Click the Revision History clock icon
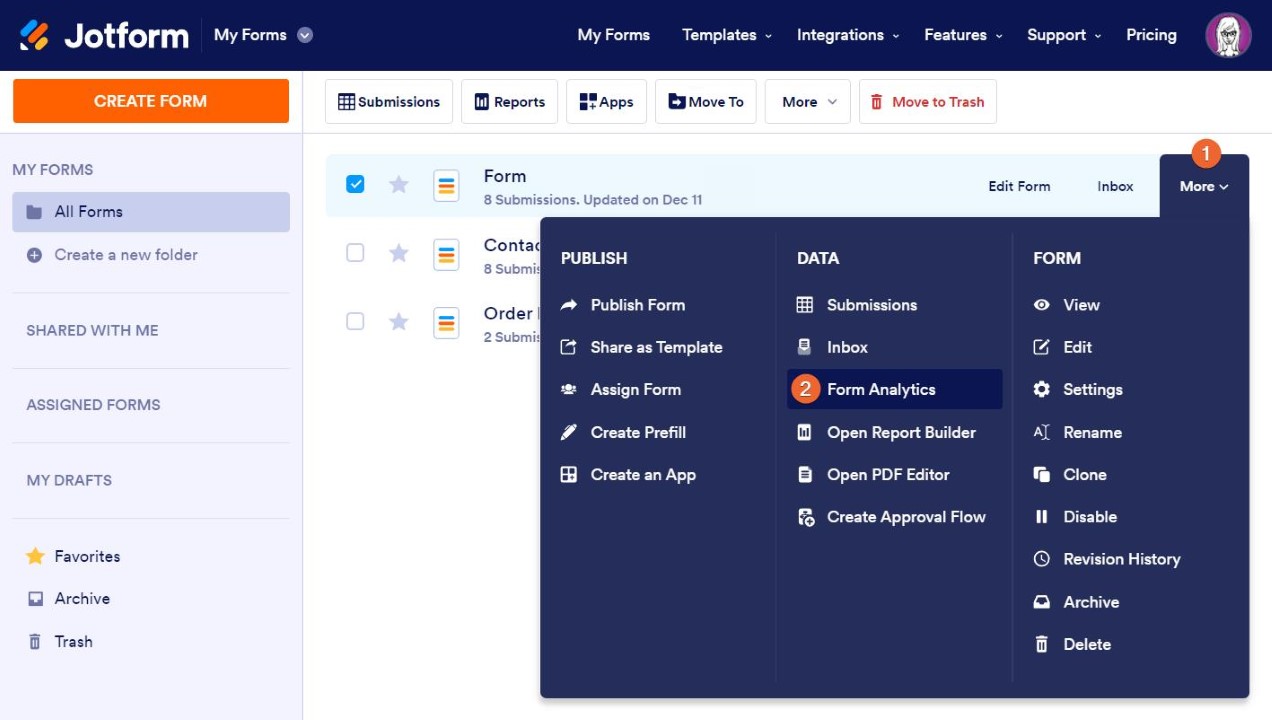The image size is (1272, 720). pyautogui.click(x=1041, y=559)
